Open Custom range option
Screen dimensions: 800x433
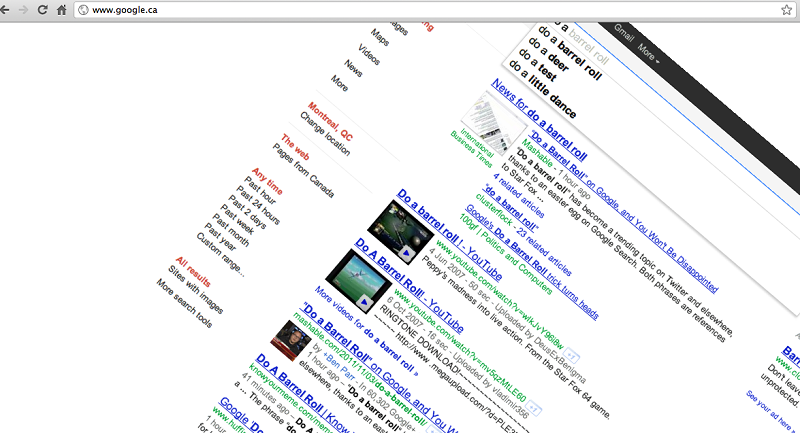[x=220, y=255]
